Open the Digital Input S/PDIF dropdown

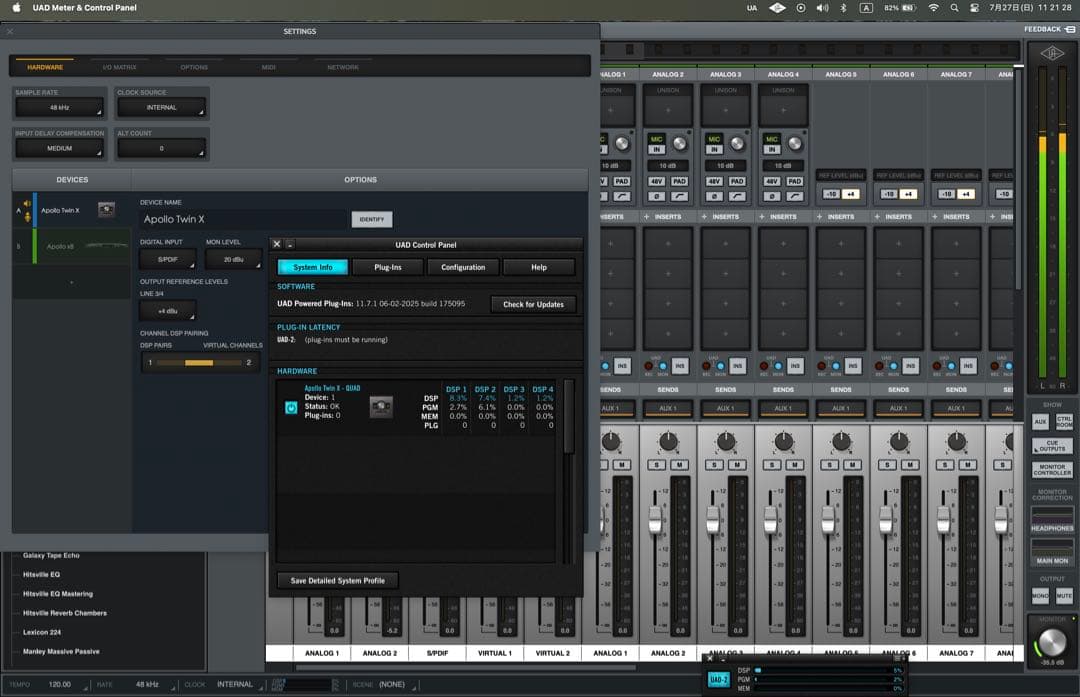tap(166, 260)
